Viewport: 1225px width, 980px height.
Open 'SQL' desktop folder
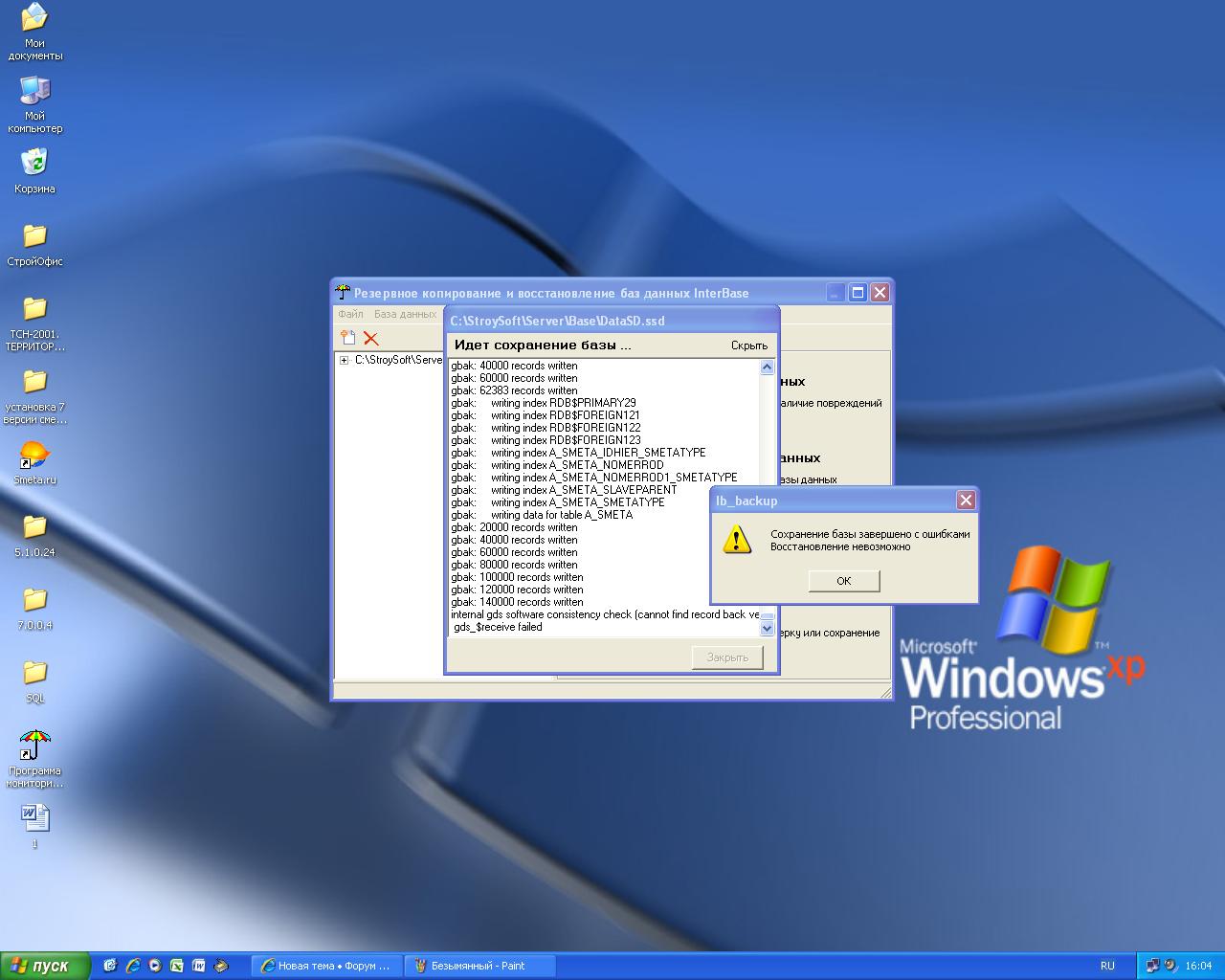point(34,681)
